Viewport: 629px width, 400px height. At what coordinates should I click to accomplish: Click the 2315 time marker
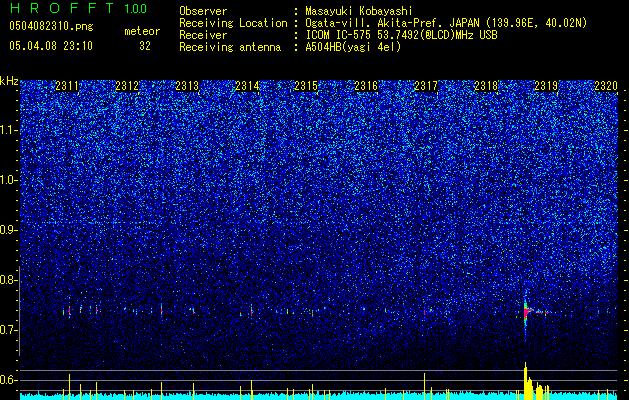tap(306, 85)
